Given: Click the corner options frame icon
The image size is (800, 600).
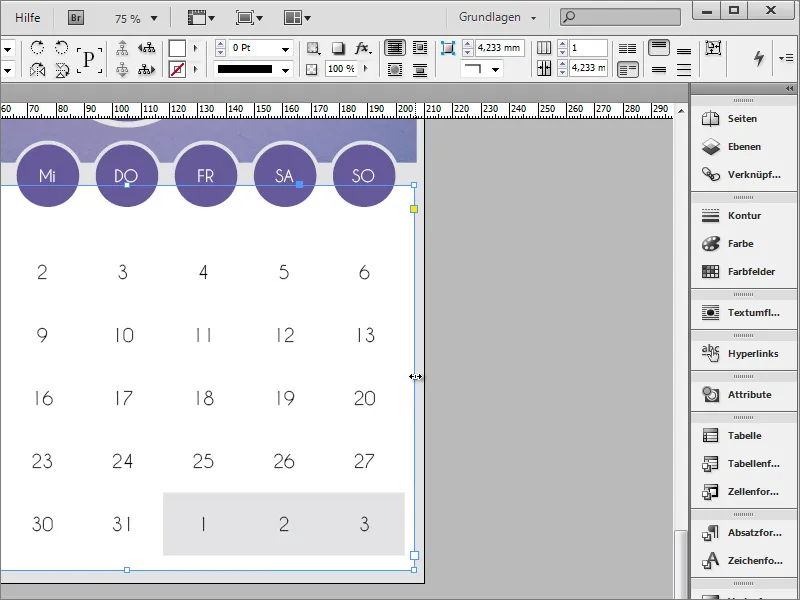Looking at the screenshot, I should click(x=447, y=48).
